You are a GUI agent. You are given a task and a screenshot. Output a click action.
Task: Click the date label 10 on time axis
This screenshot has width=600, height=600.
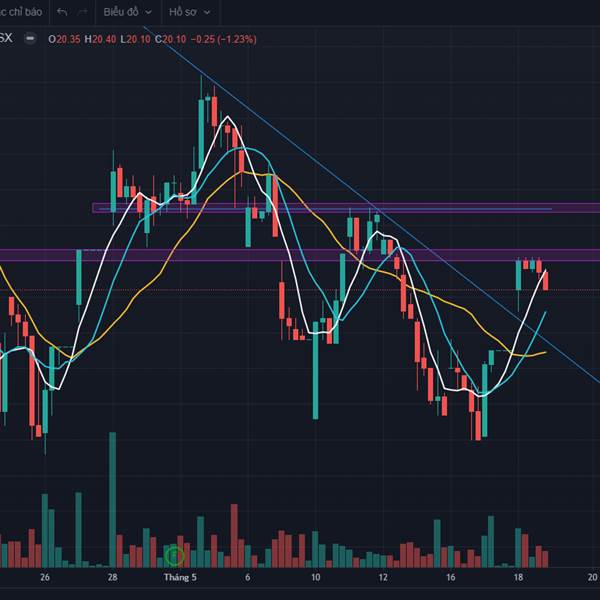point(315,577)
